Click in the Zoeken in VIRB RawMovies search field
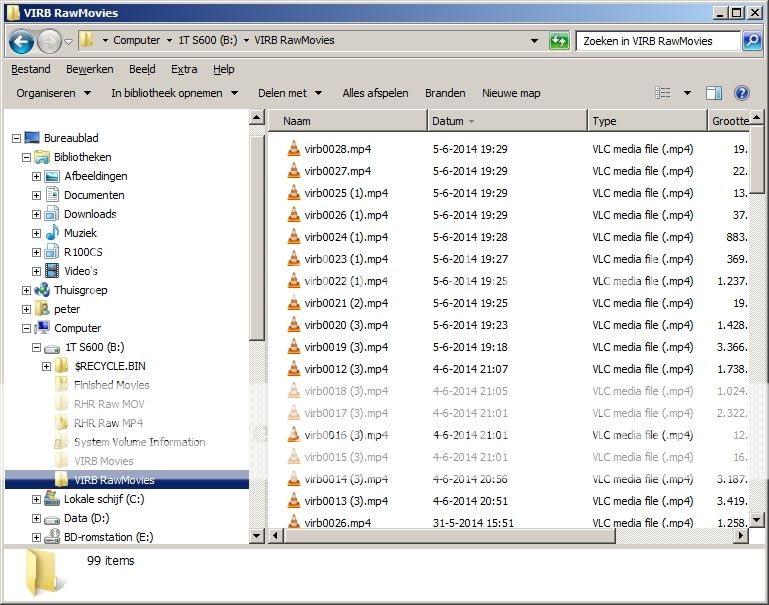This screenshot has height=605, width=769. click(x=656, y=41)
